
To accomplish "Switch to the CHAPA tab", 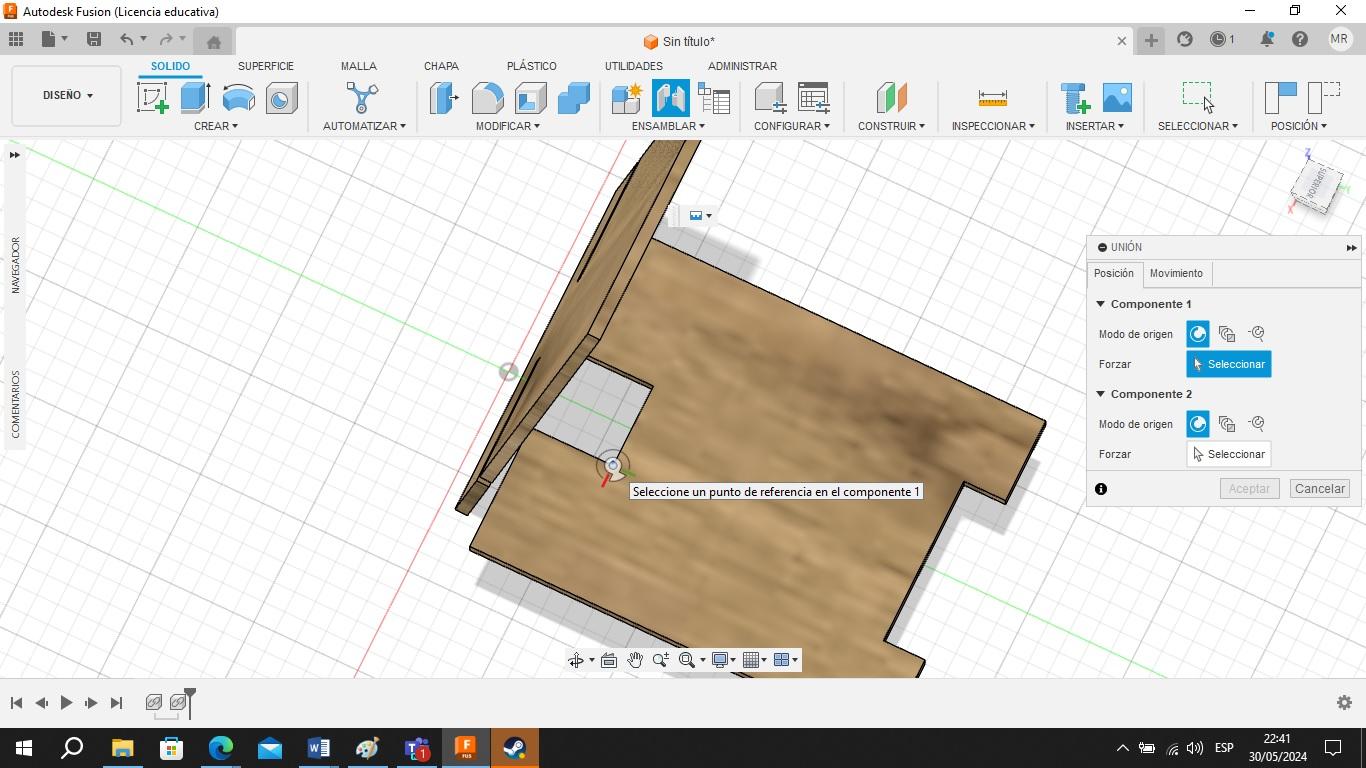I will click(441, 66).
